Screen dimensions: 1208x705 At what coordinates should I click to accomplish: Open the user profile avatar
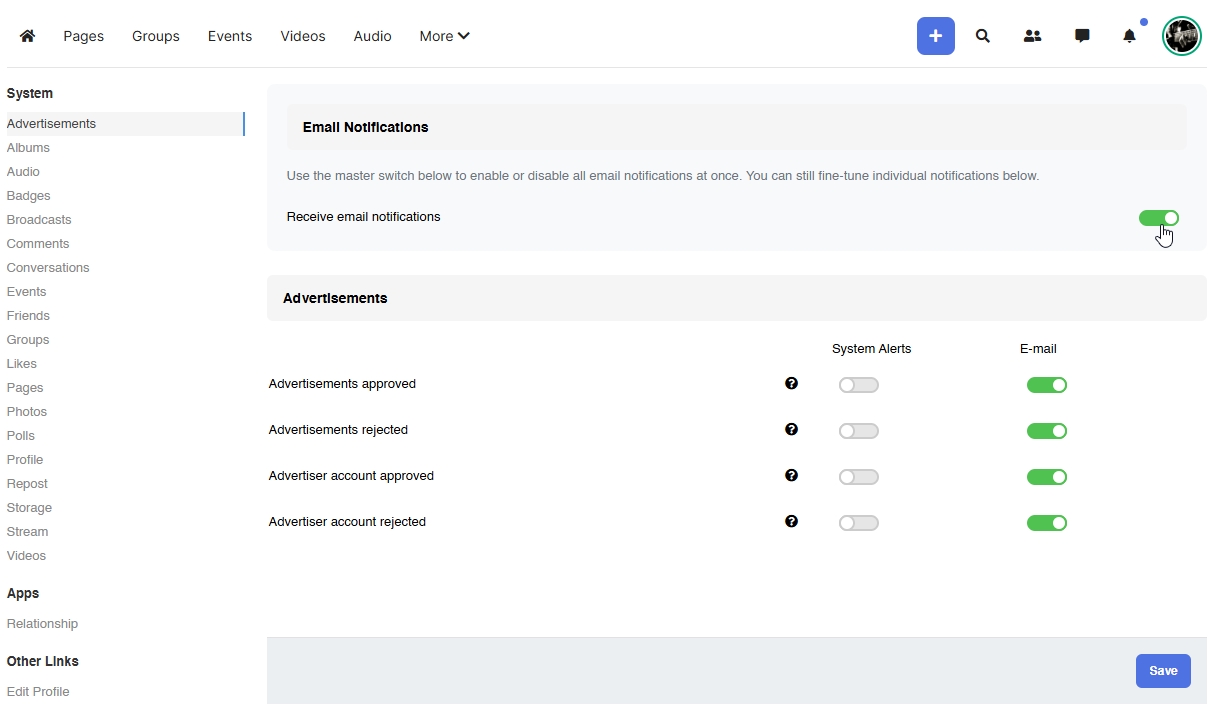click(1181, 36)
